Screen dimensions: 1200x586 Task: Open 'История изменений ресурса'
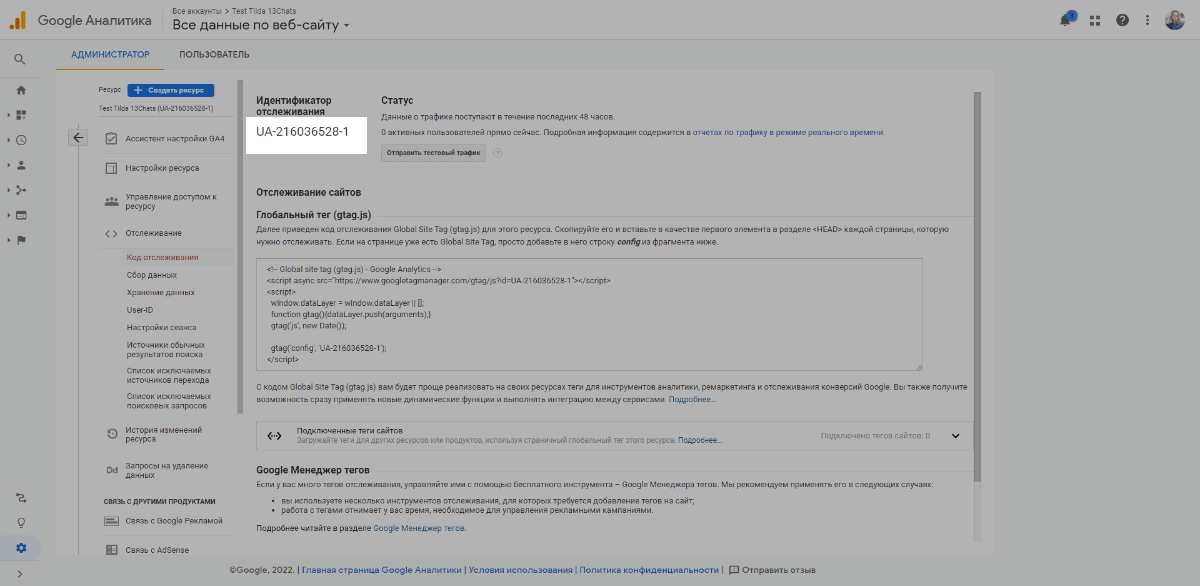(164, 434)
